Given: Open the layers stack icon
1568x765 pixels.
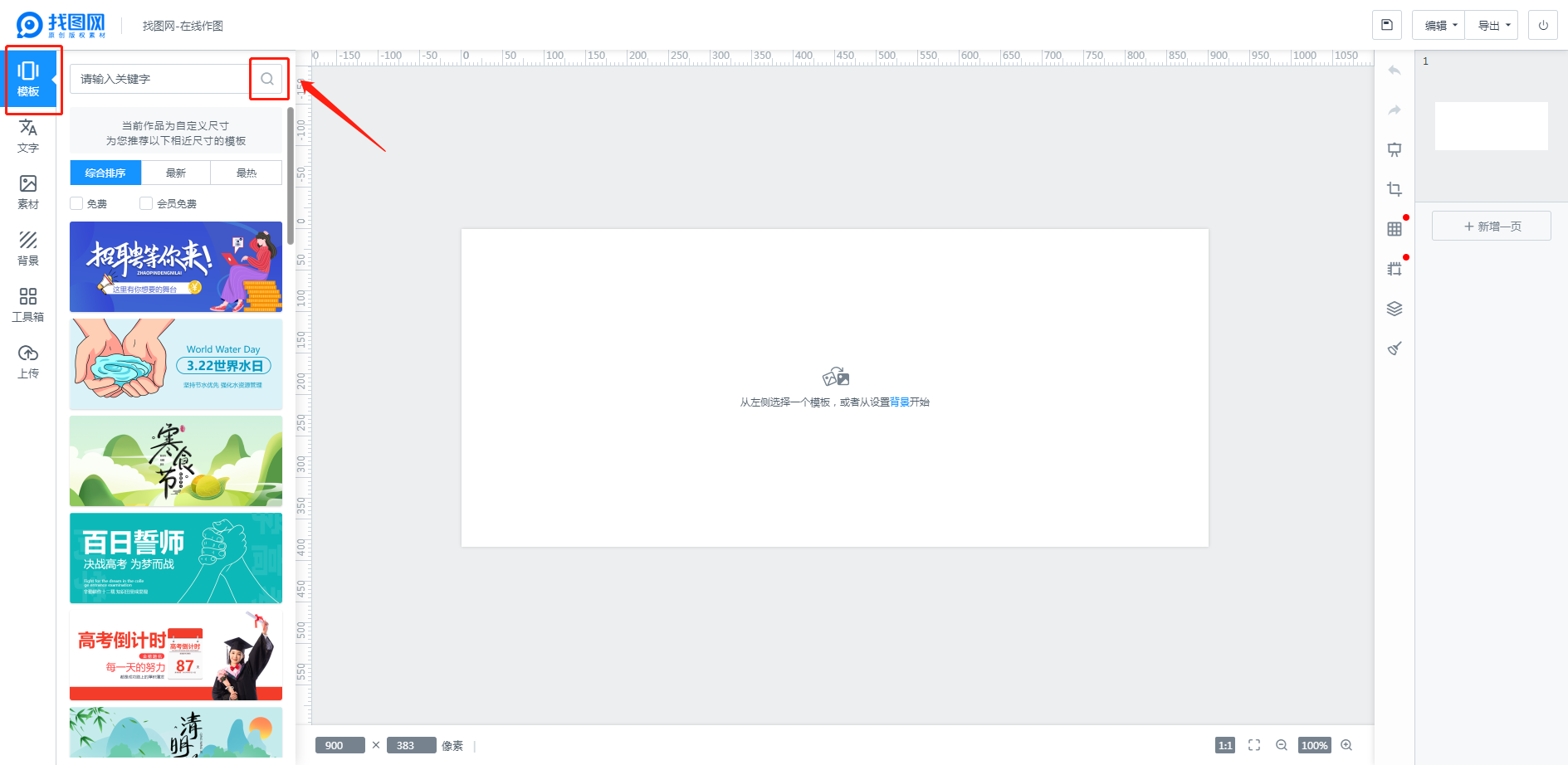Looking at the screenshot, I should [1395, 309].
